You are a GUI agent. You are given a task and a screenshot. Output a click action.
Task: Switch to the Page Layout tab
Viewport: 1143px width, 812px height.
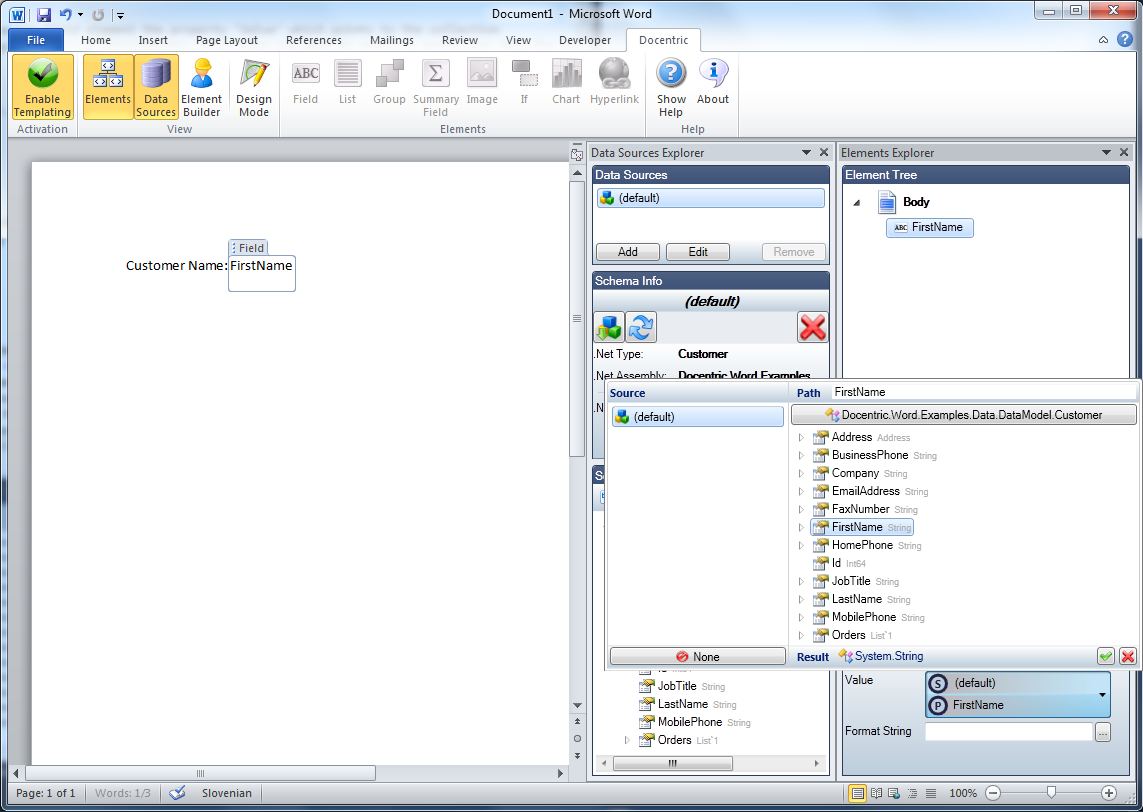(x=227, y=40)
